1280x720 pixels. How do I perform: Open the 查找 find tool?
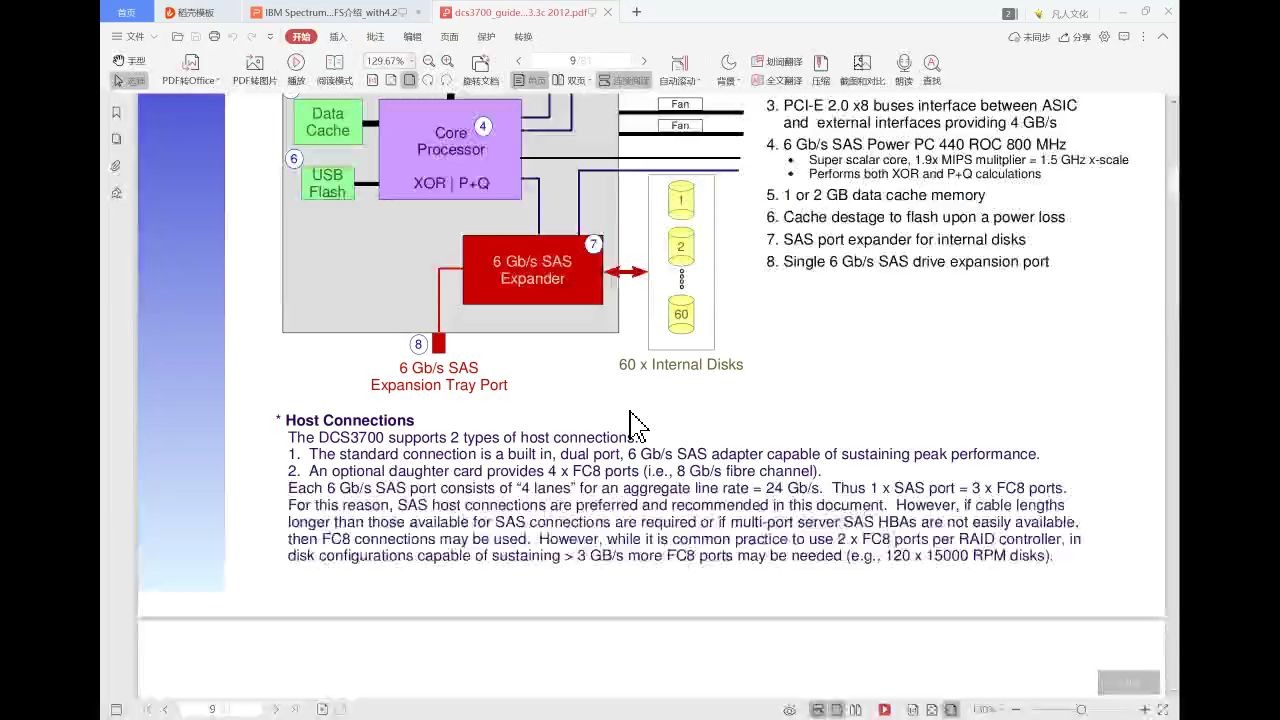[932, 71]
